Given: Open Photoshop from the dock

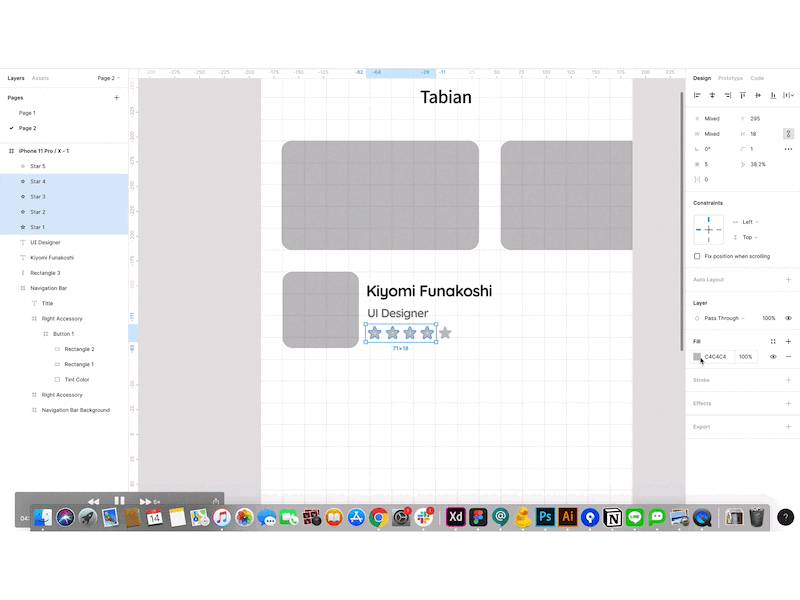Looking at the screenshot, I should click(545, 517).
